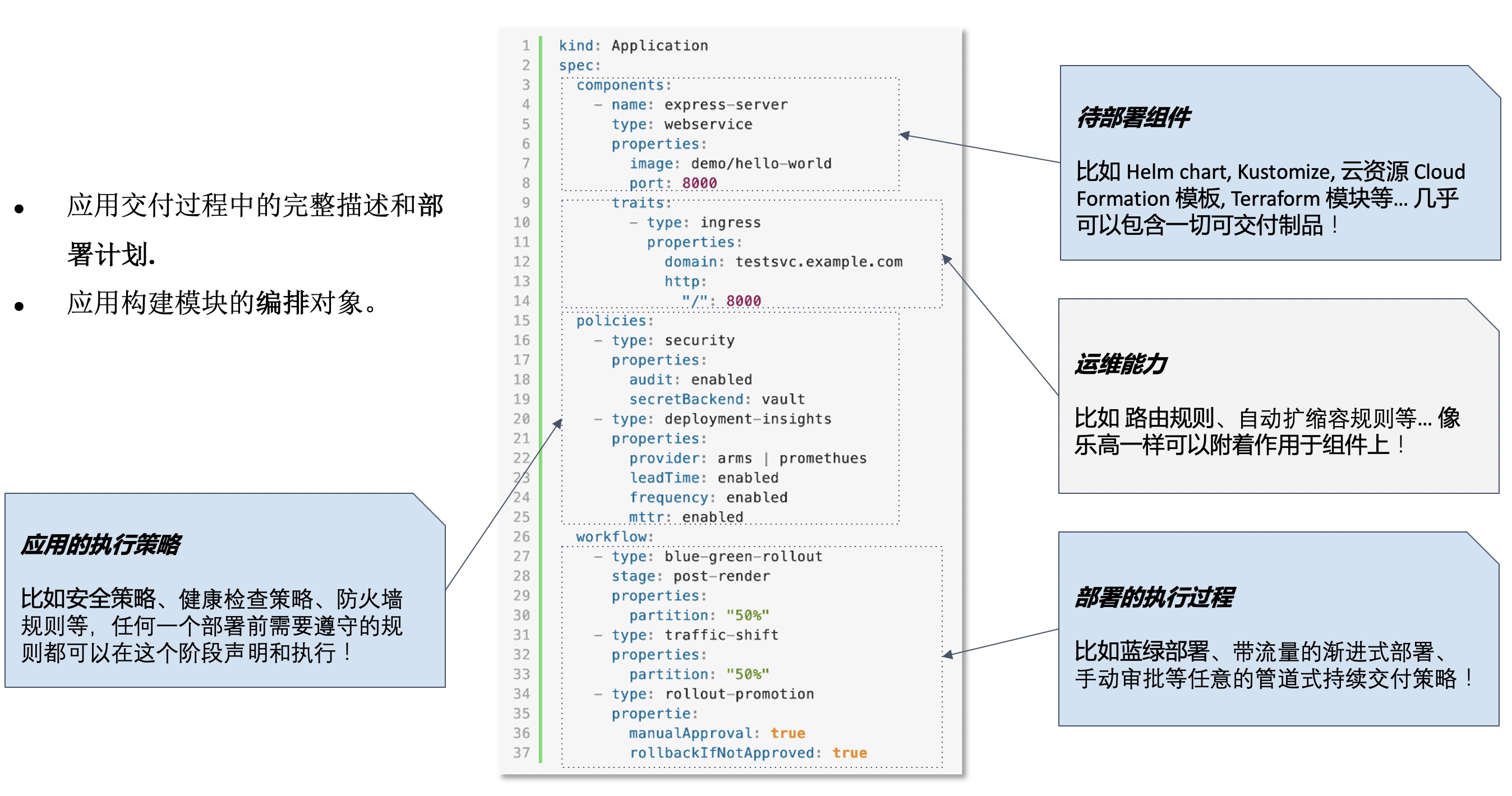Click 'provider: arms | promethues' line
The height and width of the screenshot is (796, 1512).
(748, 458)
